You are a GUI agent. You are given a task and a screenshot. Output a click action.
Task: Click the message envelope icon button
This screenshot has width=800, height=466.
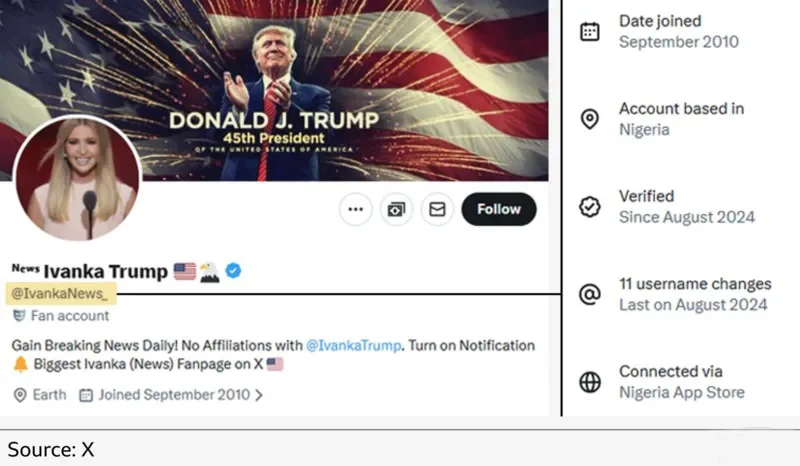tap(437, 209)
